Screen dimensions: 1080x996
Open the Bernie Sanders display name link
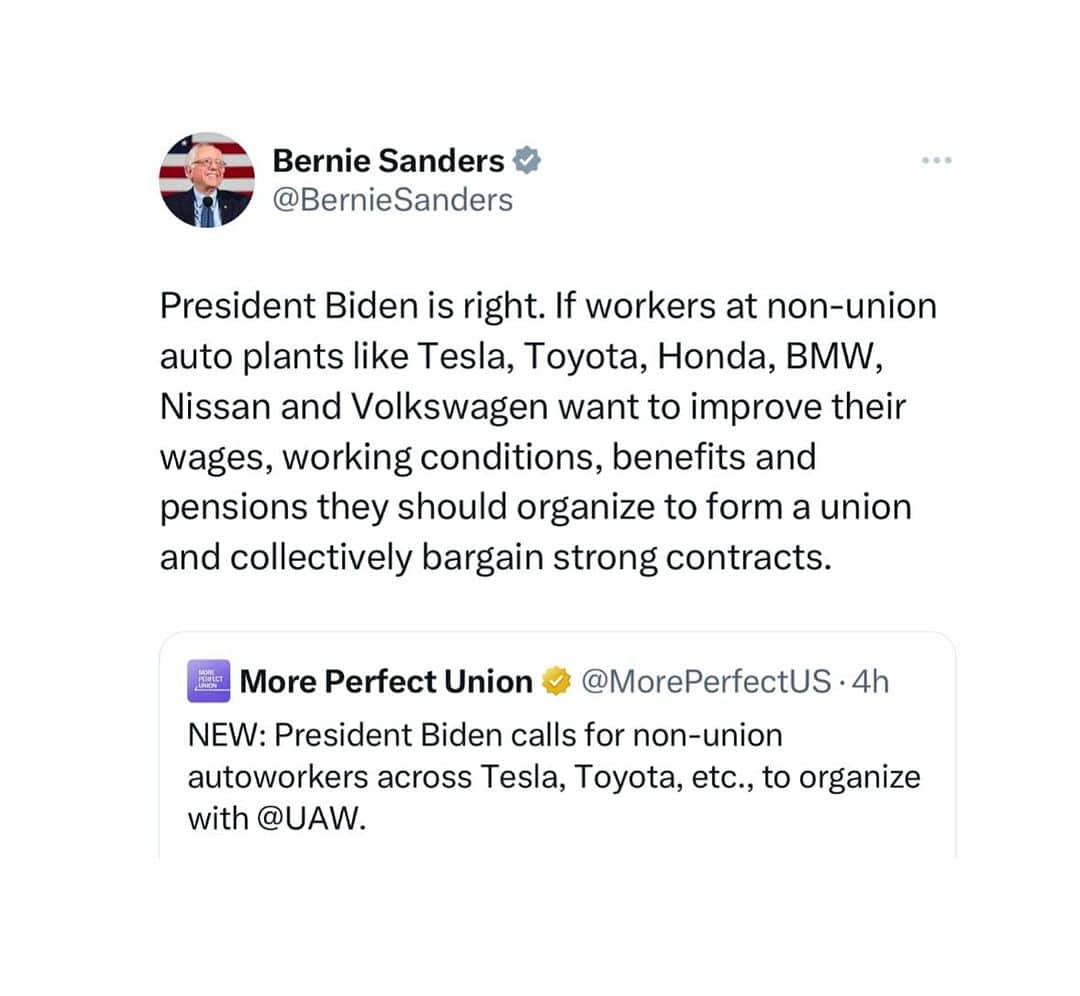[x=388, y=160]
